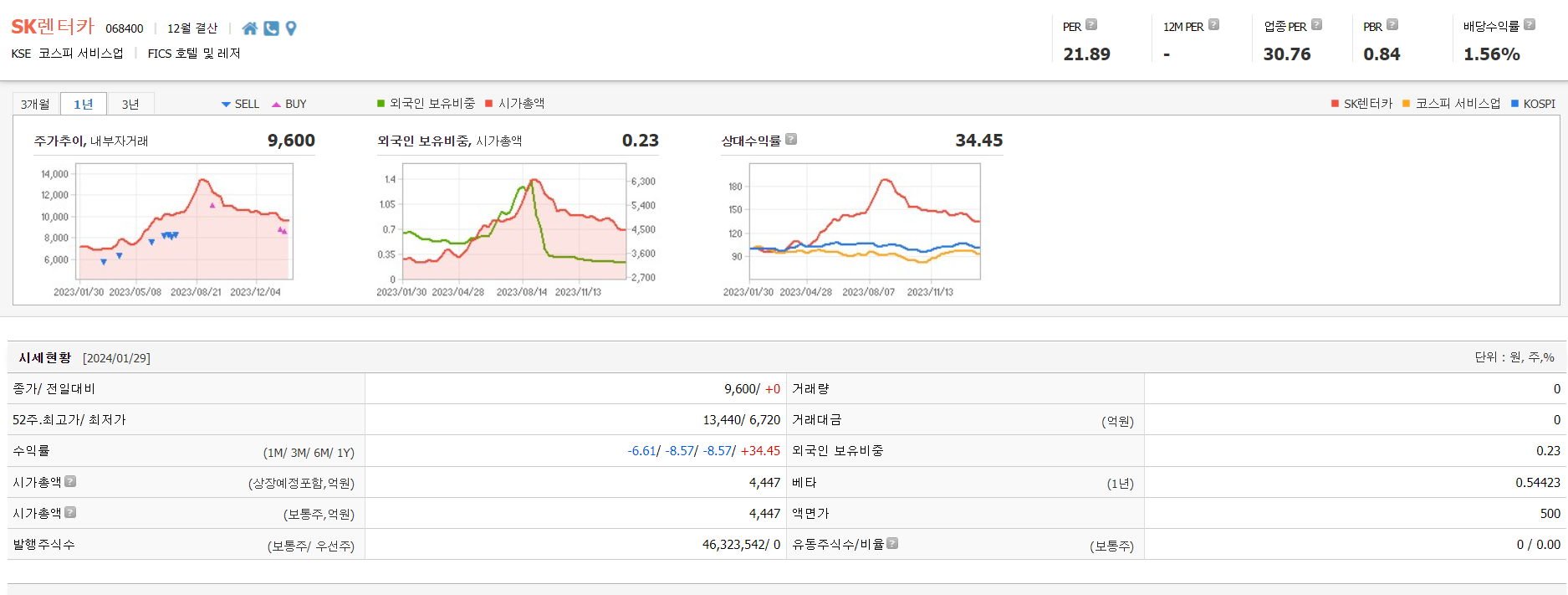Click the red 시가총액 legend swatch
The height and width of the screenshot is (595, 1568).
[x=489, y=104]
